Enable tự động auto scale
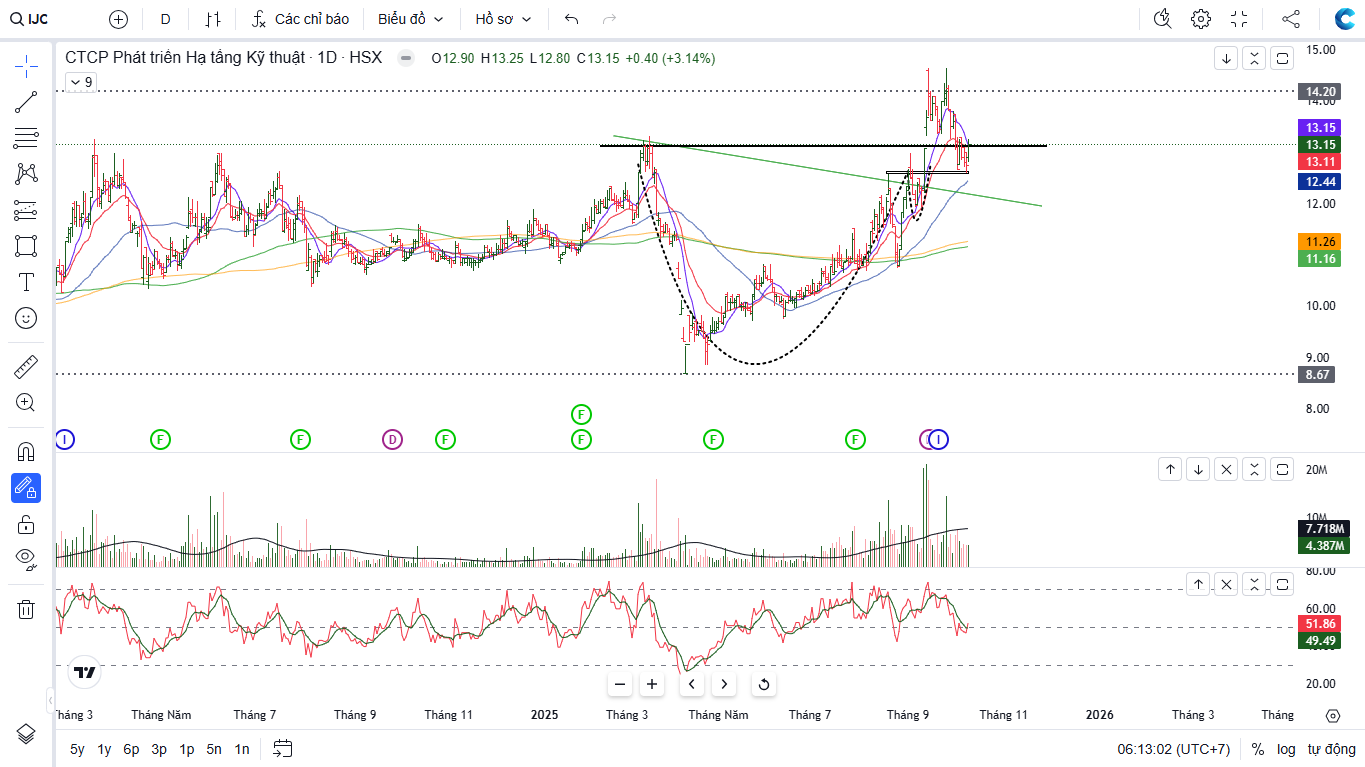Image resolution: width=1365 pixels, height=767 pixels. pos(1331,749)
